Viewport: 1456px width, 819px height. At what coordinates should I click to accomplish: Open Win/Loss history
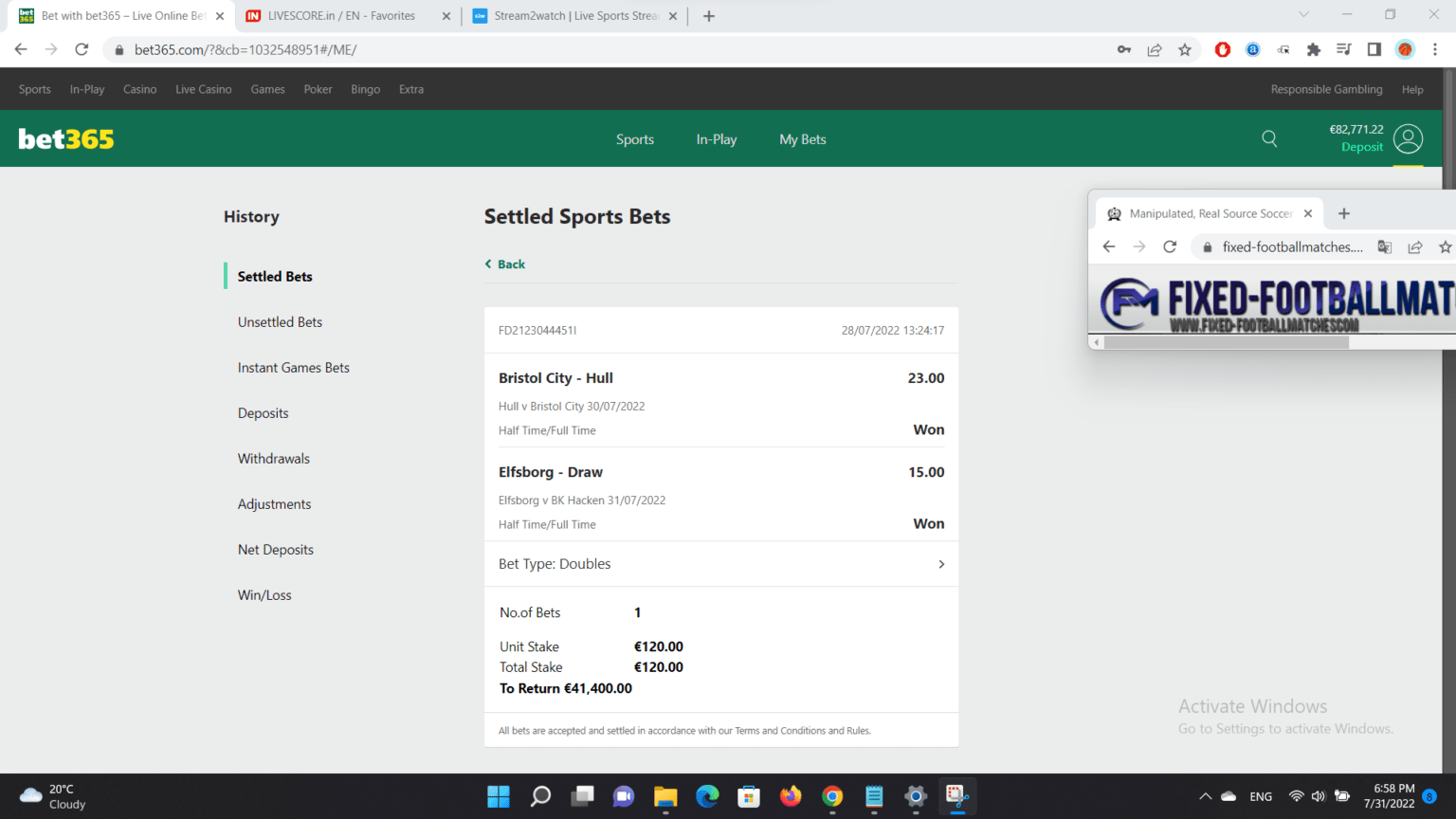[264, 595]
